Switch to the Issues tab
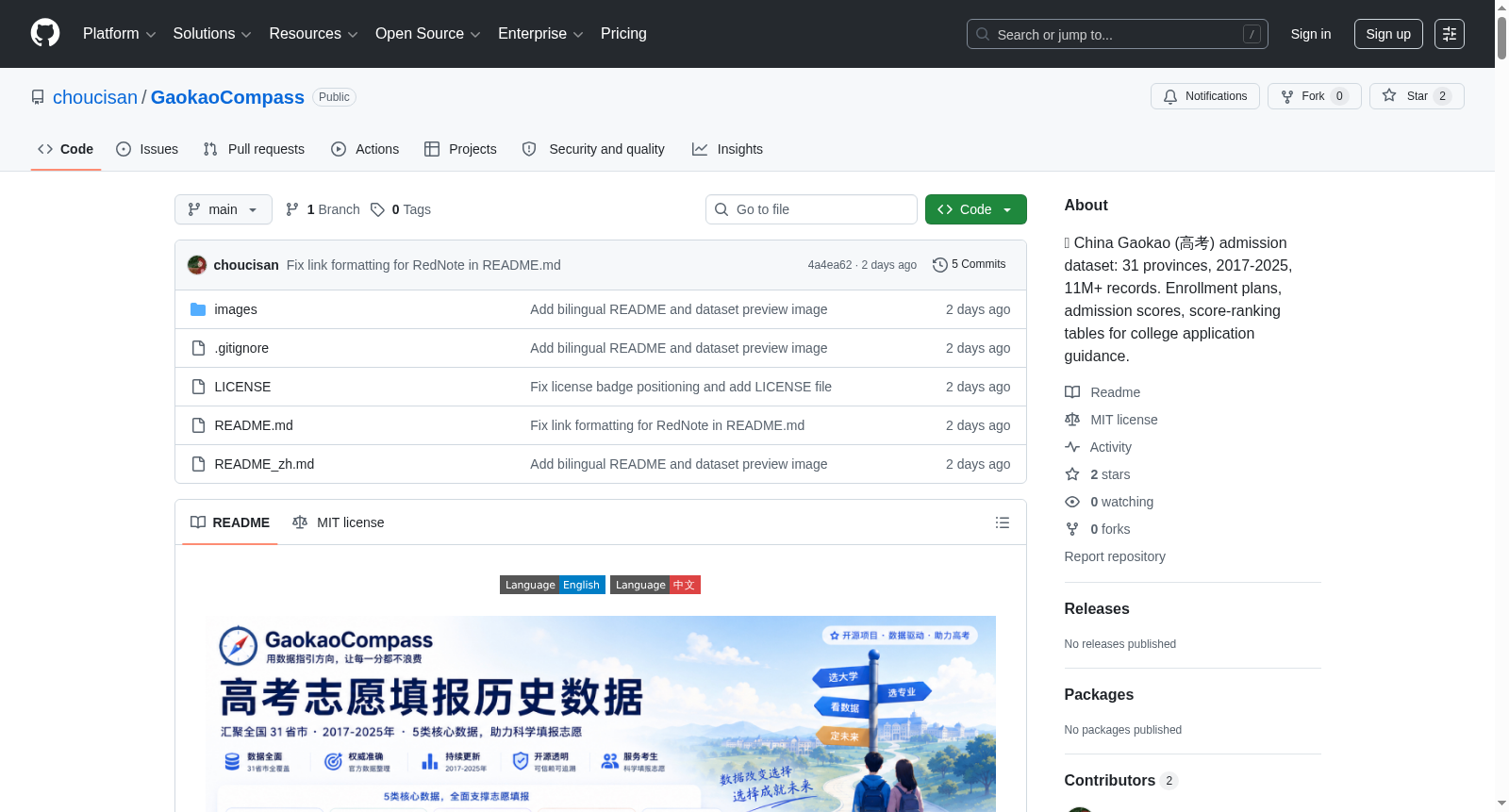The height and width of the screenshot is (812, 1509). (x=147, y=149)
